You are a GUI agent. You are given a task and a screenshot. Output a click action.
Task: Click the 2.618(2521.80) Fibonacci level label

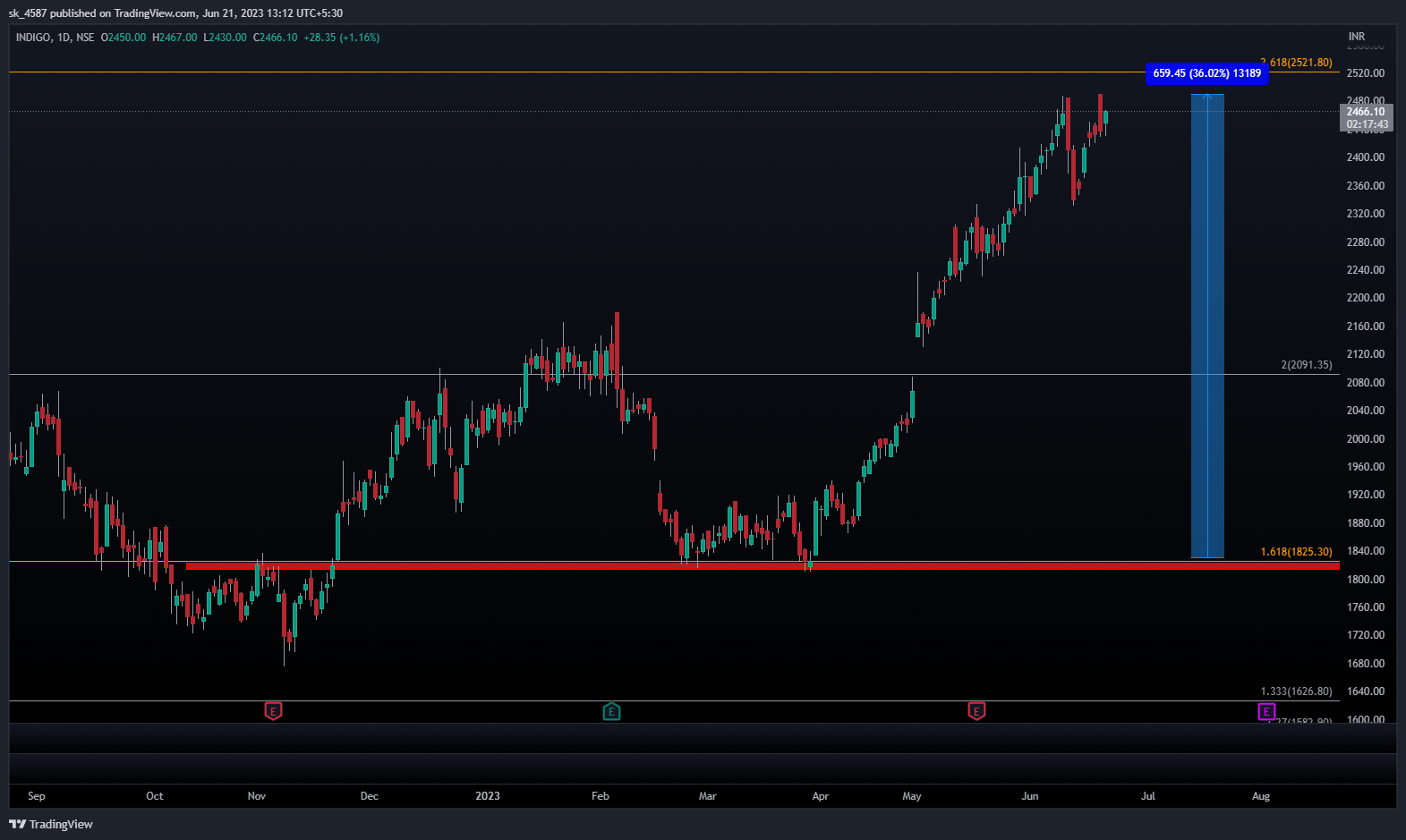(x=1296, y=63)
